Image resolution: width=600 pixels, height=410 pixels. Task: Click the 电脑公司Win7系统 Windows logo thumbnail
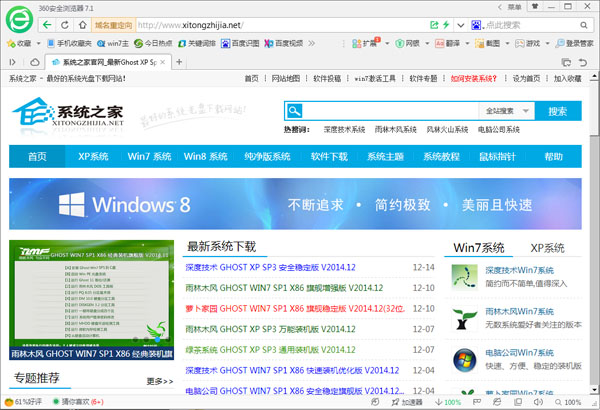[464, 360]
